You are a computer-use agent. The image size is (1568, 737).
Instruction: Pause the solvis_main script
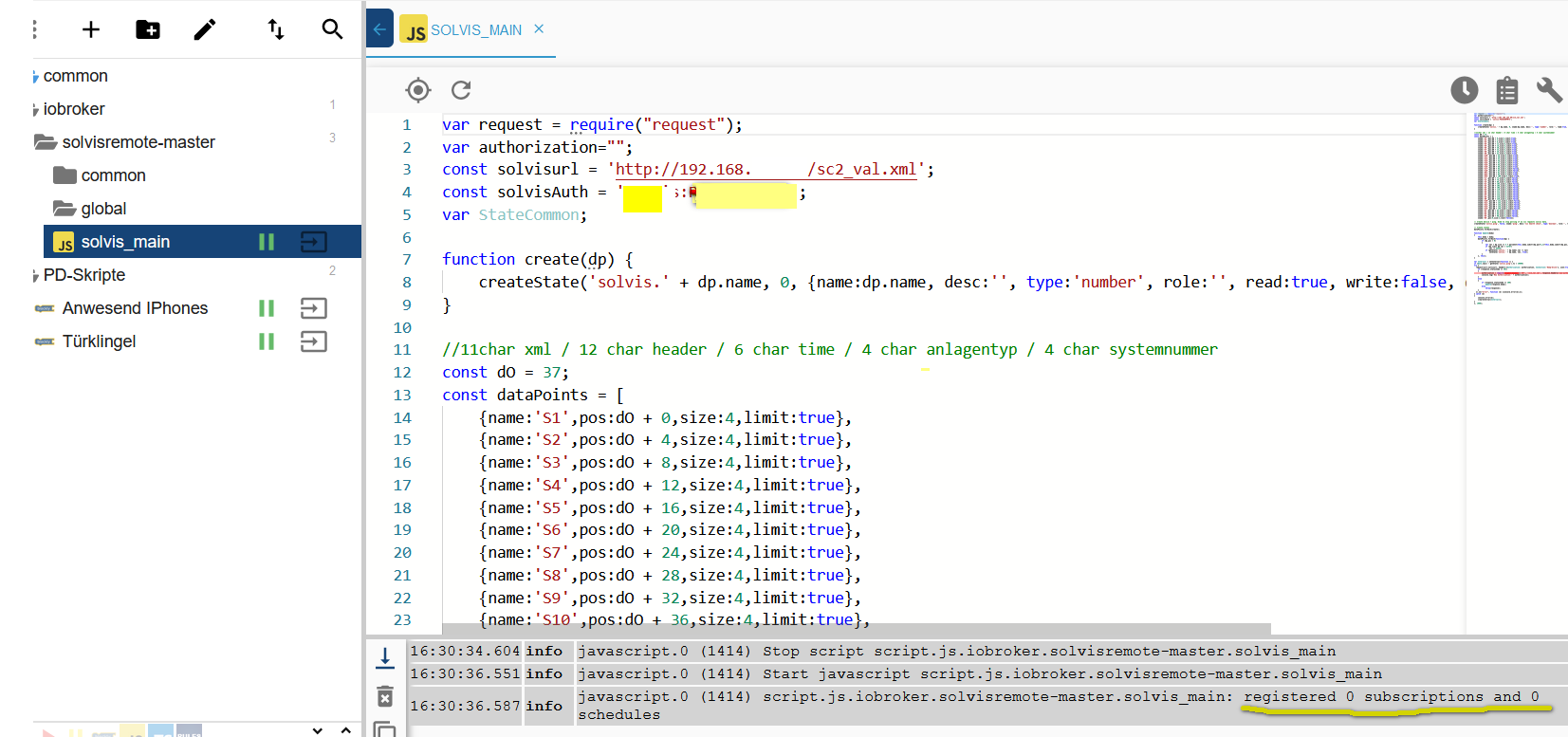(x=267, y=242)
